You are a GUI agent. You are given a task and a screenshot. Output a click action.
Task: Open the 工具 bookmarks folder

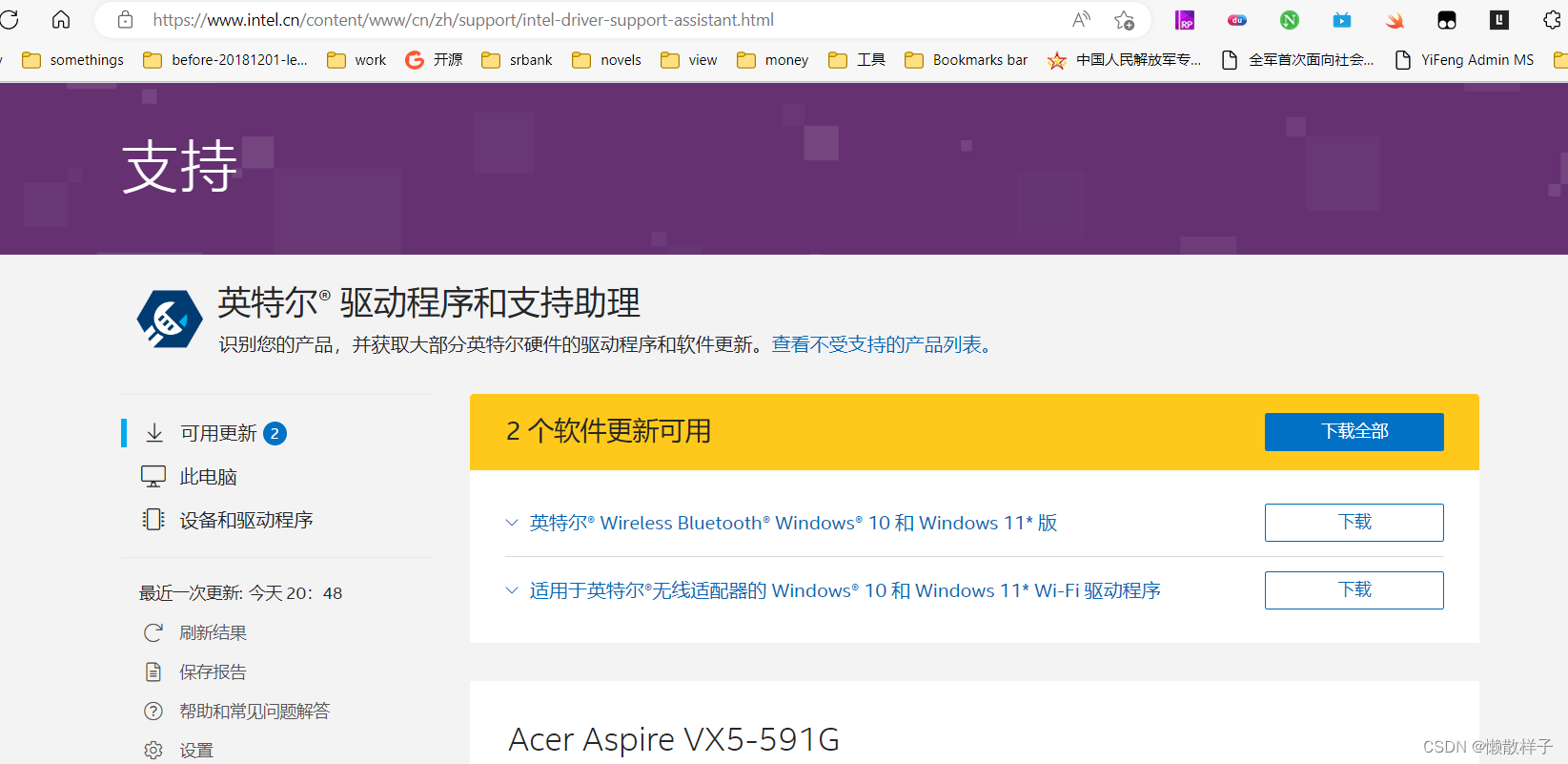coord(857,60)
